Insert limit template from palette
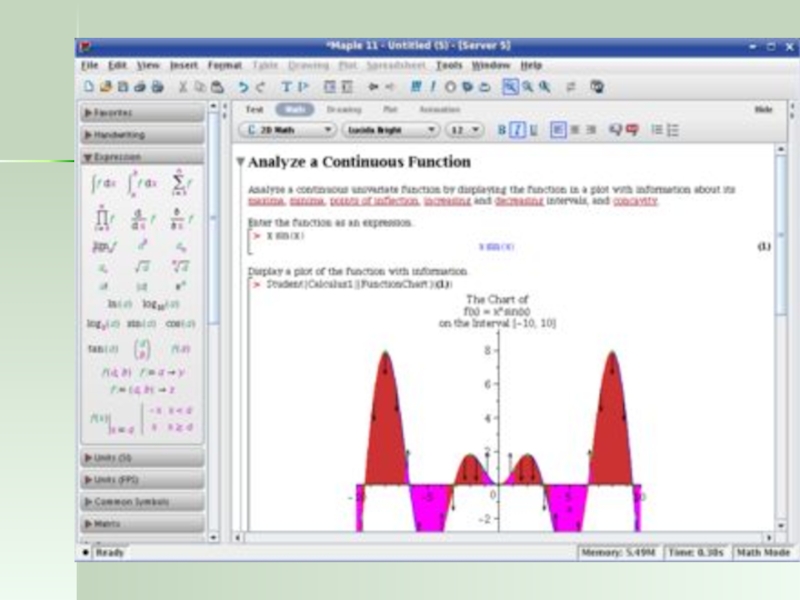 click(x=104, y=247)
